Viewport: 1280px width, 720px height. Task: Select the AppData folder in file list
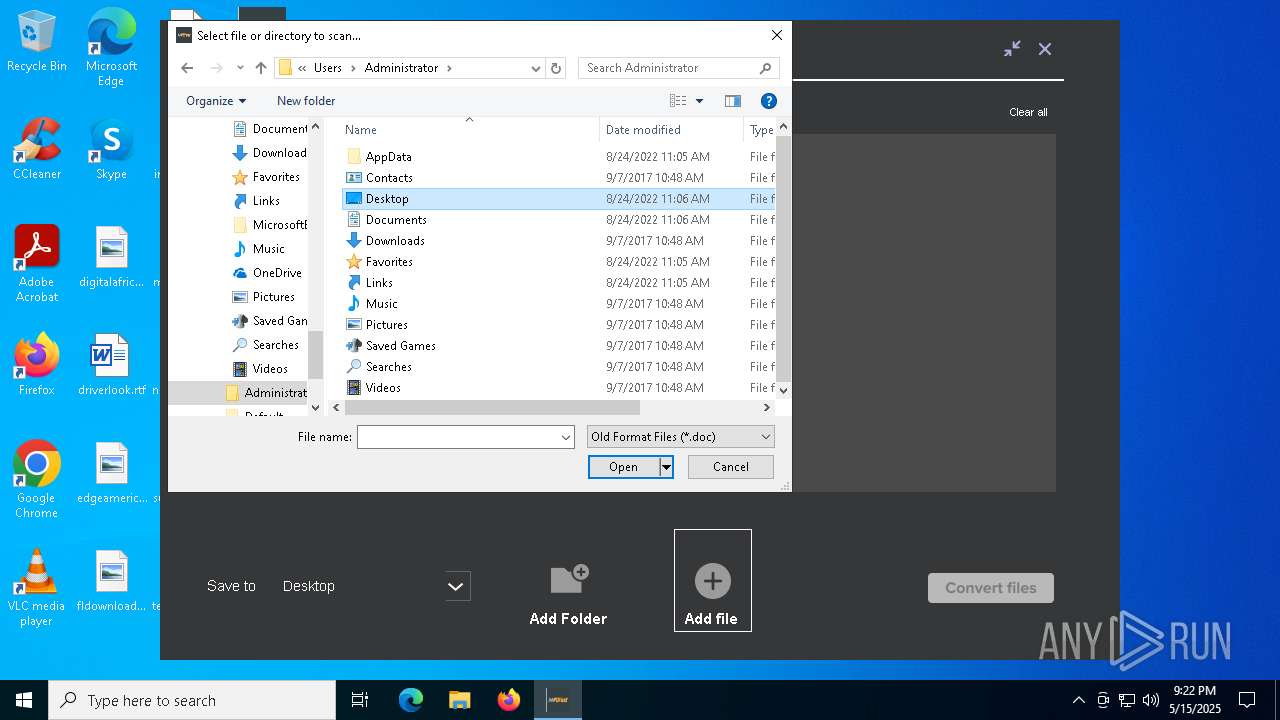pos(388,157)
